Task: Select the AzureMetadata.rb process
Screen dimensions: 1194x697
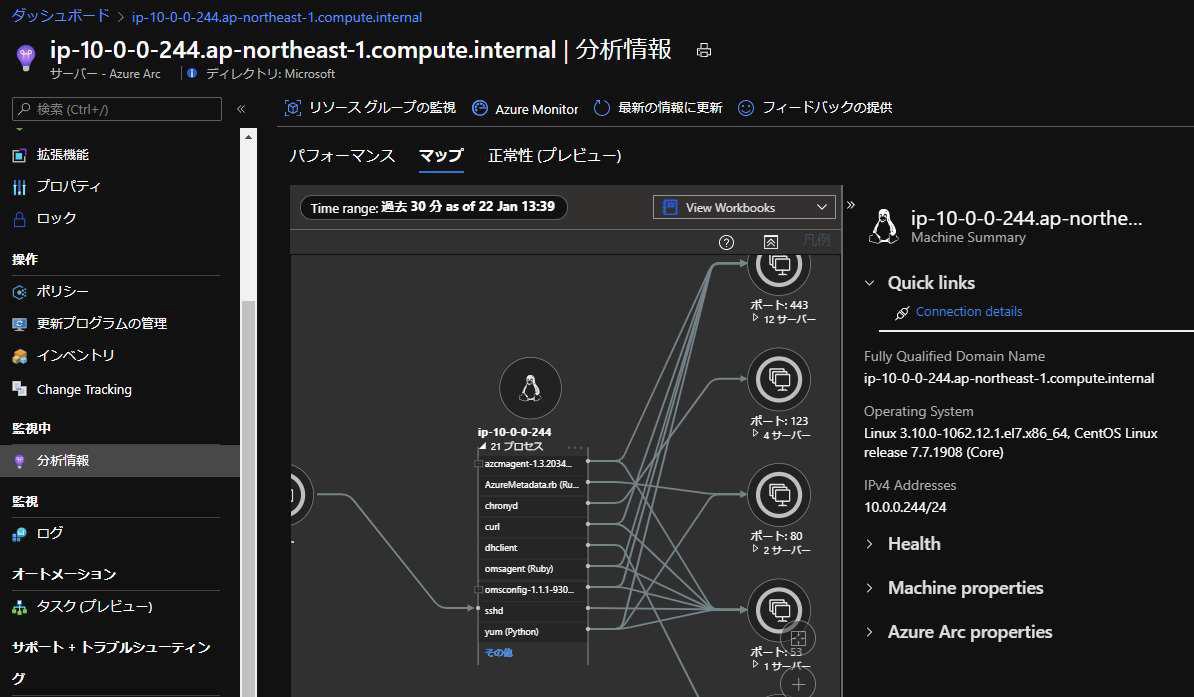Action: point(532,484)
